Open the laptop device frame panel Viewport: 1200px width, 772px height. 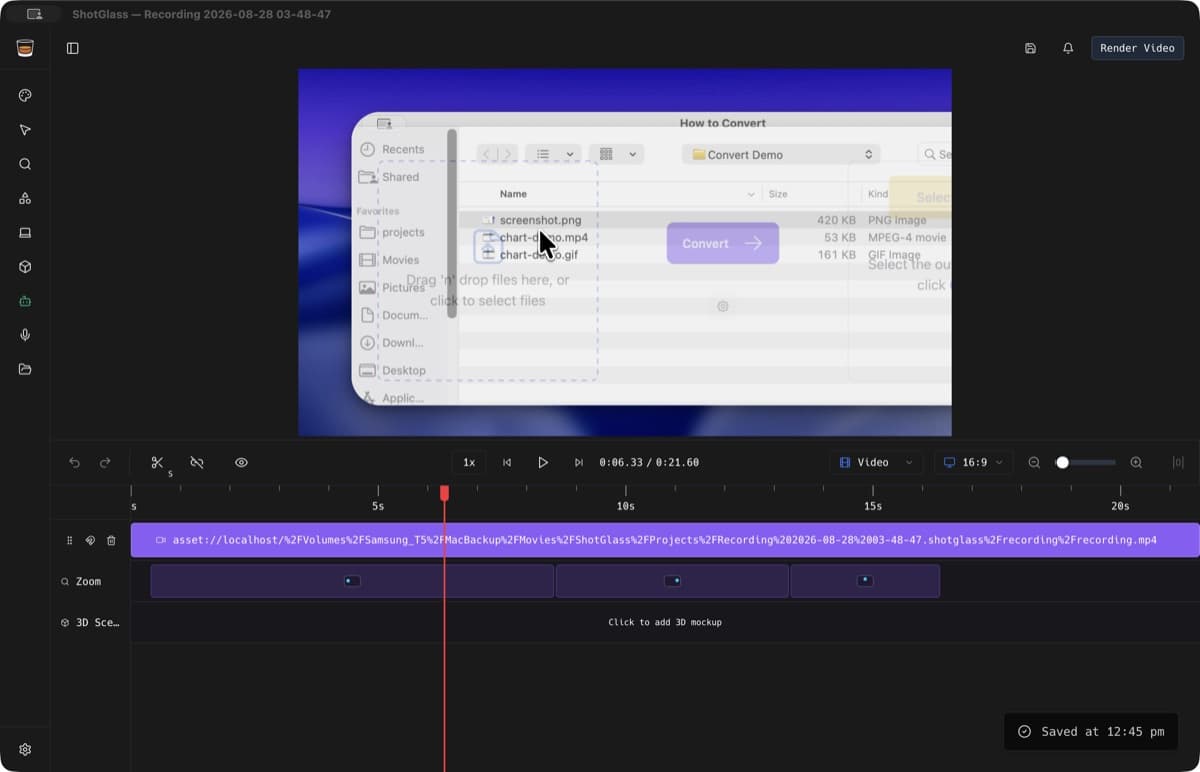point(25,233)
